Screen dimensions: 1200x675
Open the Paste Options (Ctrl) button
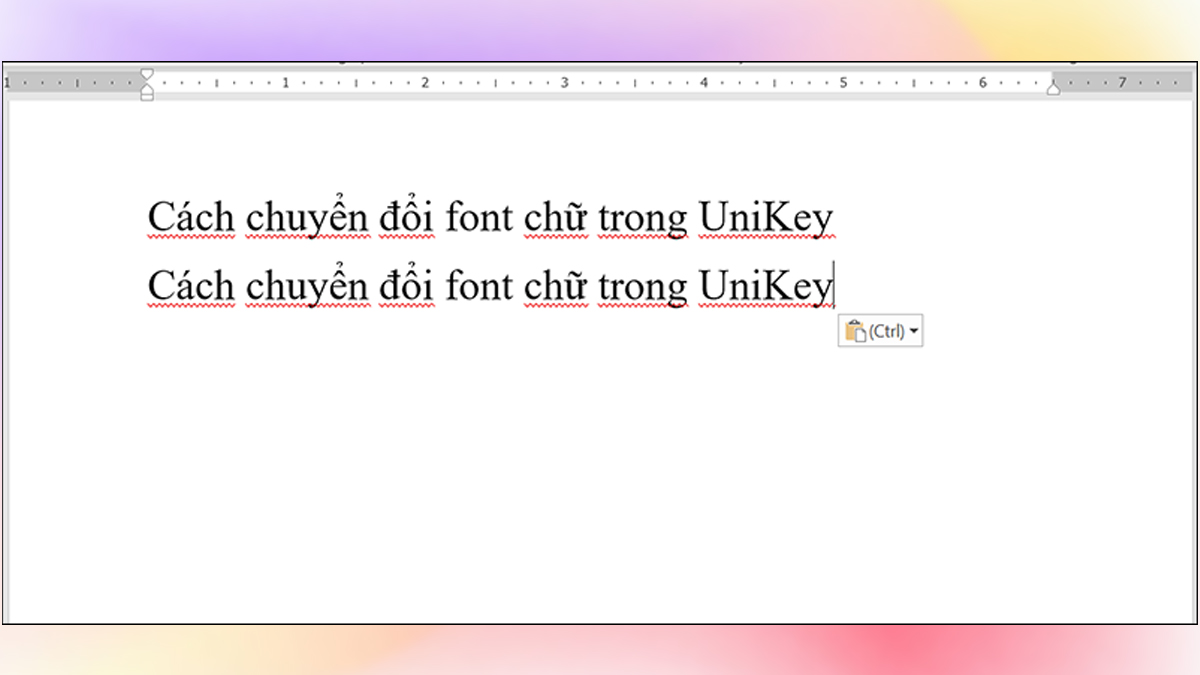coord(880,331)
